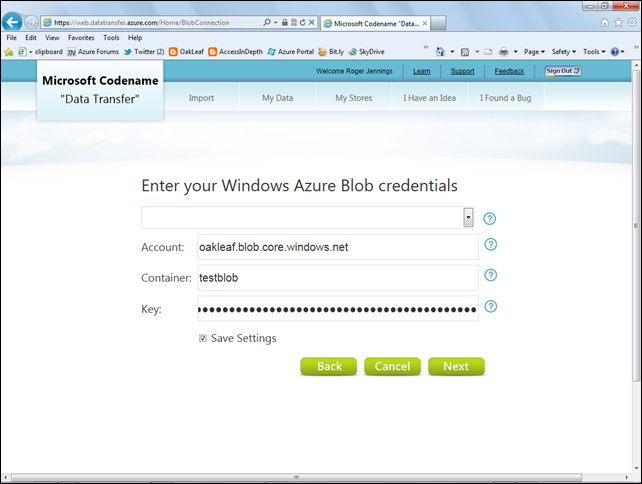Click into the Account input field

(x=338, y=247)
